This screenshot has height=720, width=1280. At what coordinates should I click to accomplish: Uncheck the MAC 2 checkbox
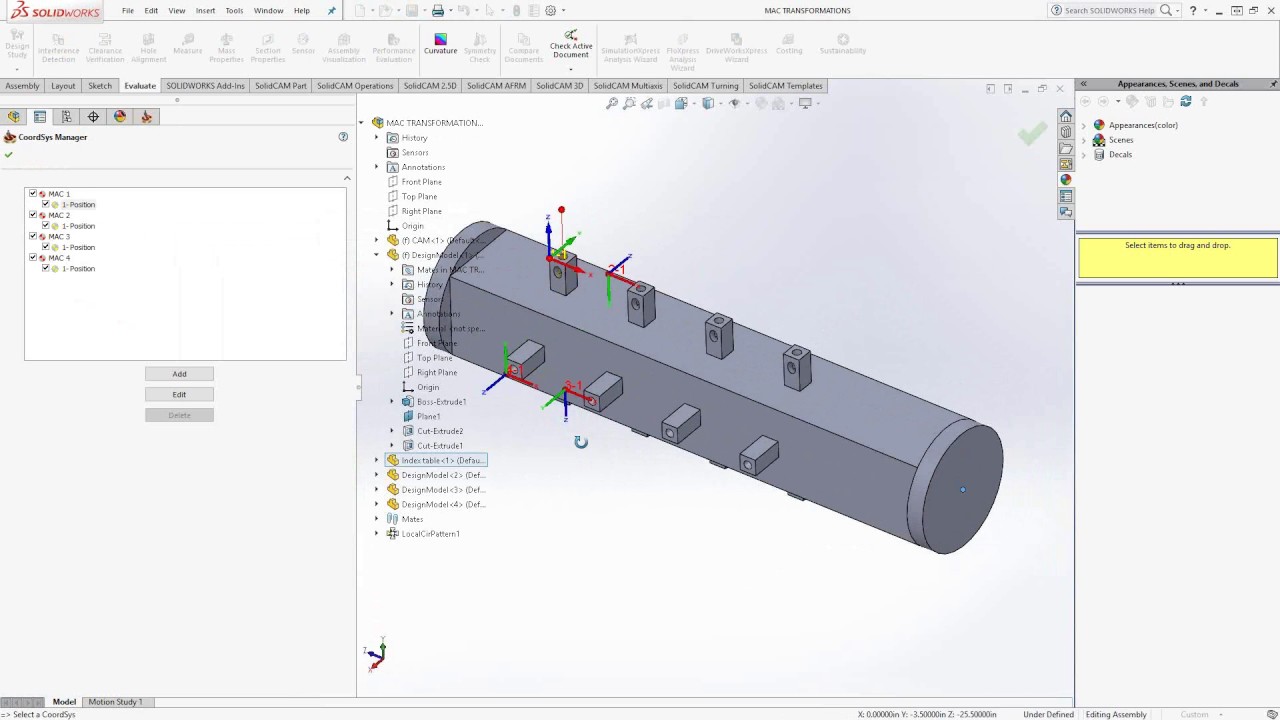point(33,215)
